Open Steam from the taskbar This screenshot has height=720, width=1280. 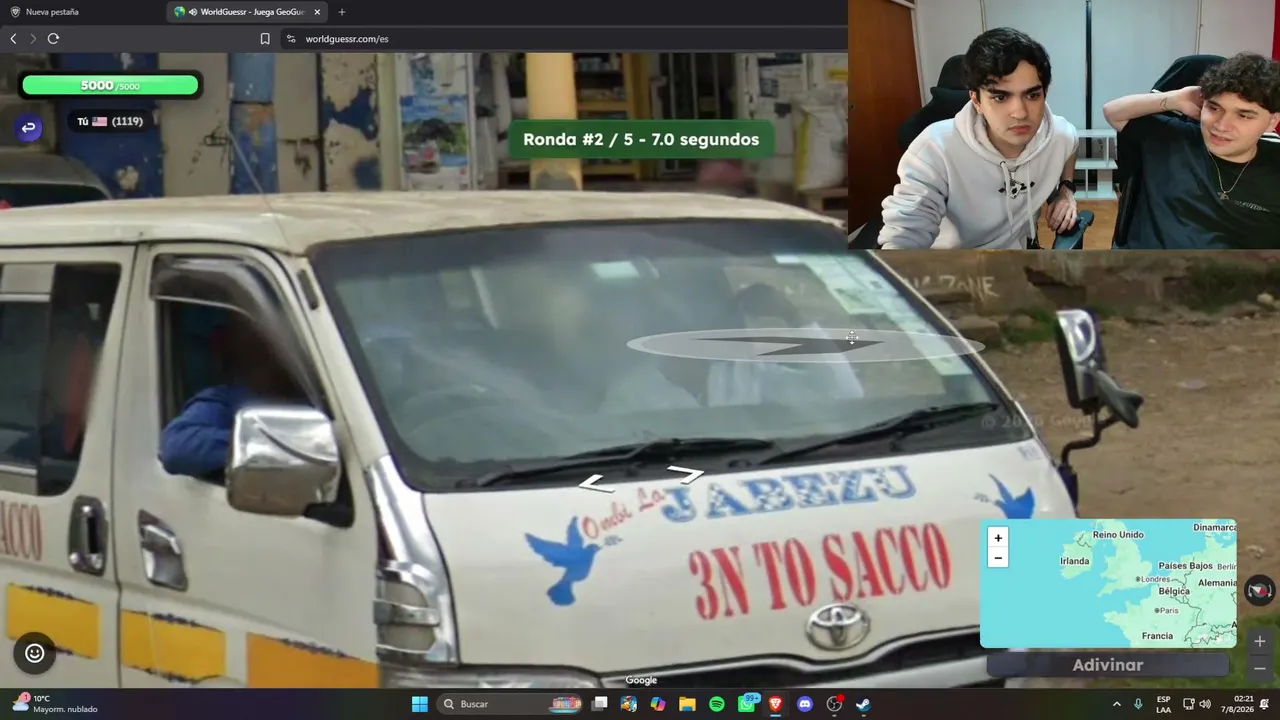863,704
